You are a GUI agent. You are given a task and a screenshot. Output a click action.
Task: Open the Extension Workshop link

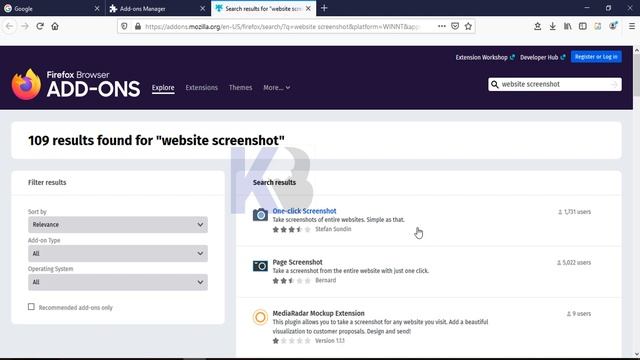point(485,57)
